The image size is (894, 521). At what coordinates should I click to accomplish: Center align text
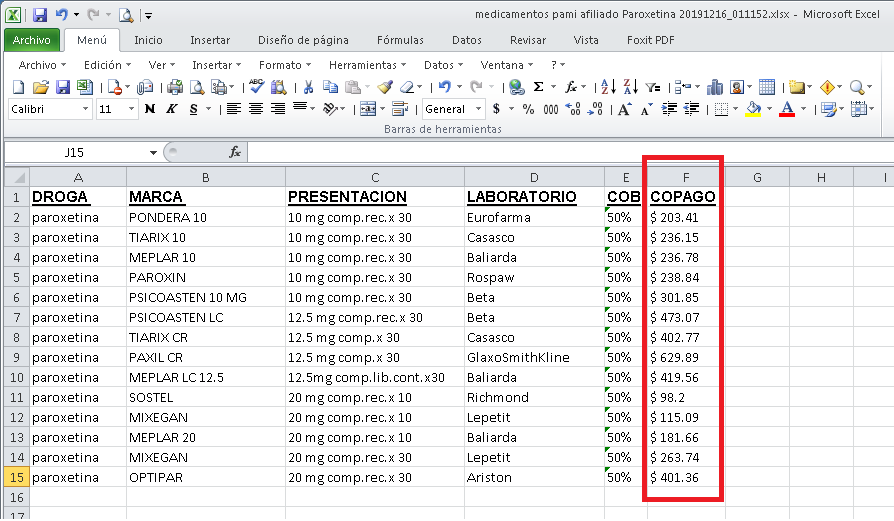point(255,109)
